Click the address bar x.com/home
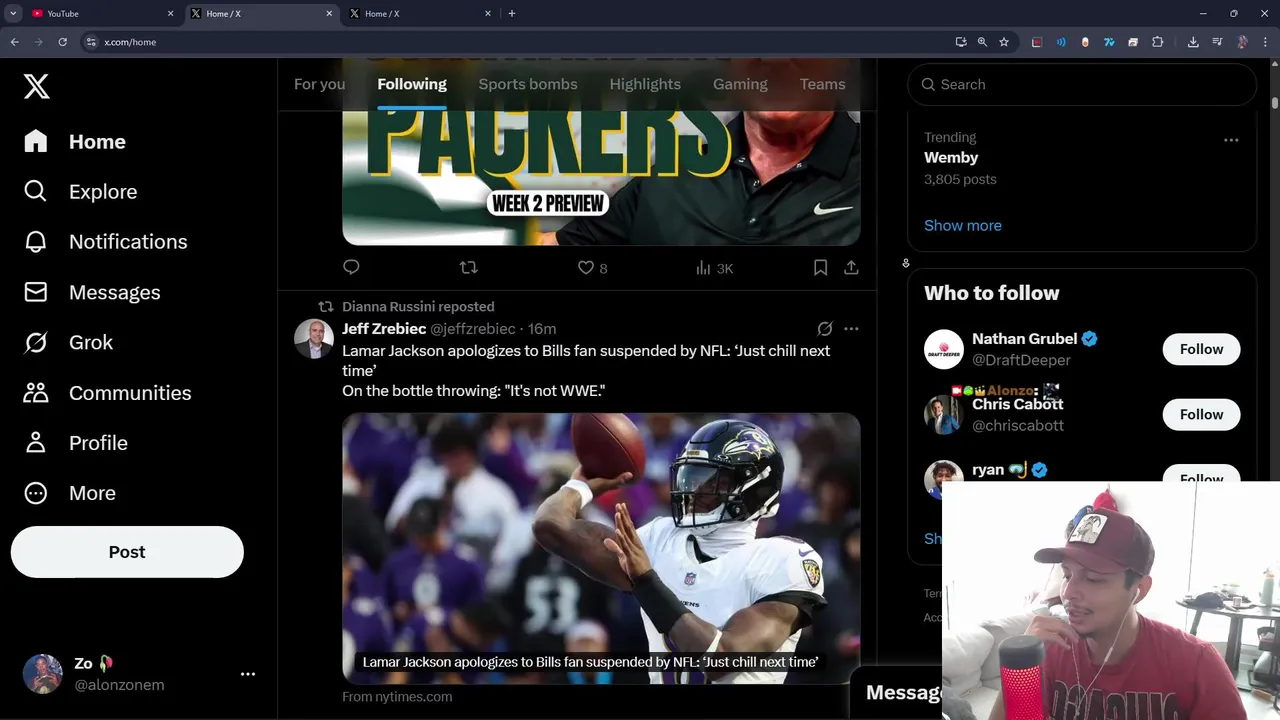Image resolution: width=1280 pixels, height=720 pixels. pos(130,42)
